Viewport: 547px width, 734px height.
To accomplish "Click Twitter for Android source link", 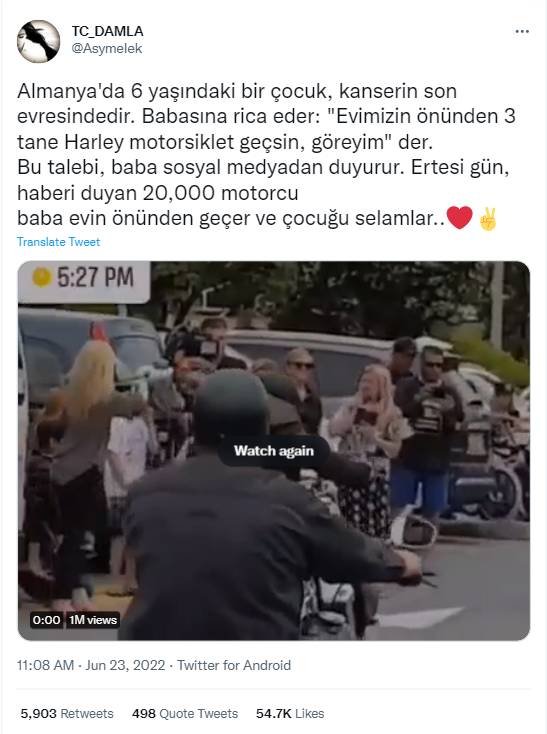I will [234, 665].
